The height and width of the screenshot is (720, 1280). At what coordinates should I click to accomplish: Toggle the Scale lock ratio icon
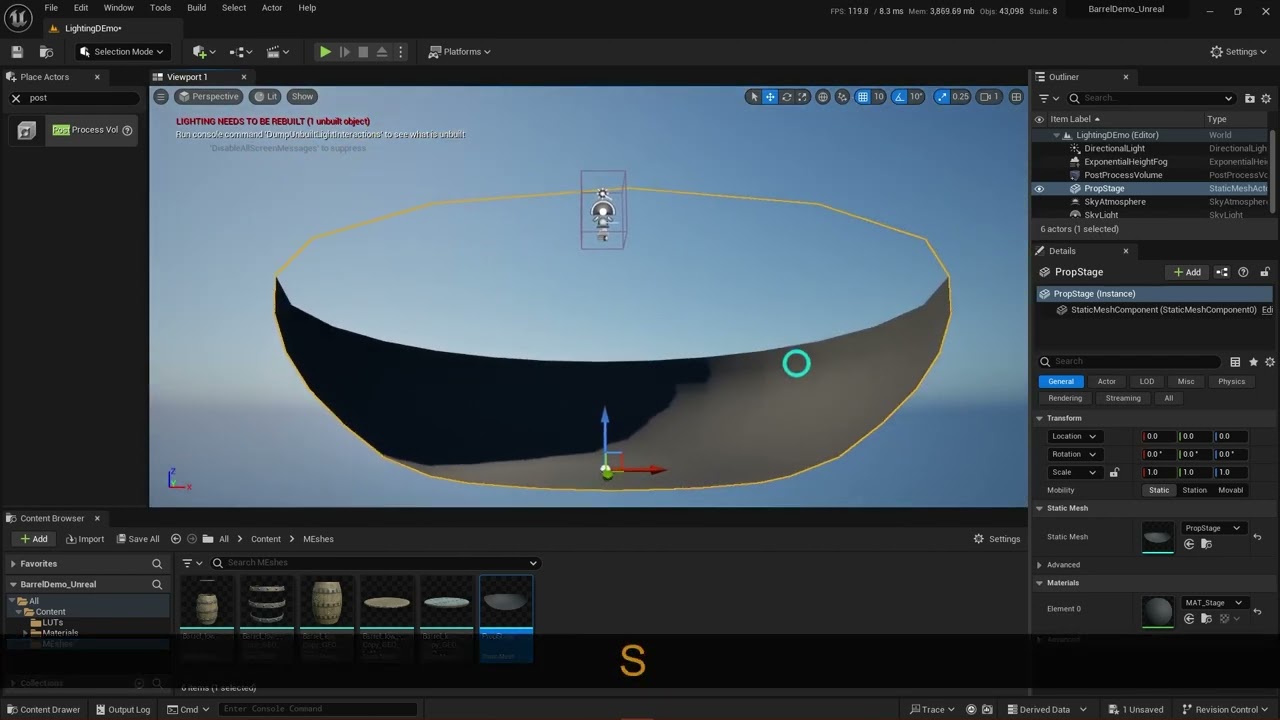point(1114,472)
